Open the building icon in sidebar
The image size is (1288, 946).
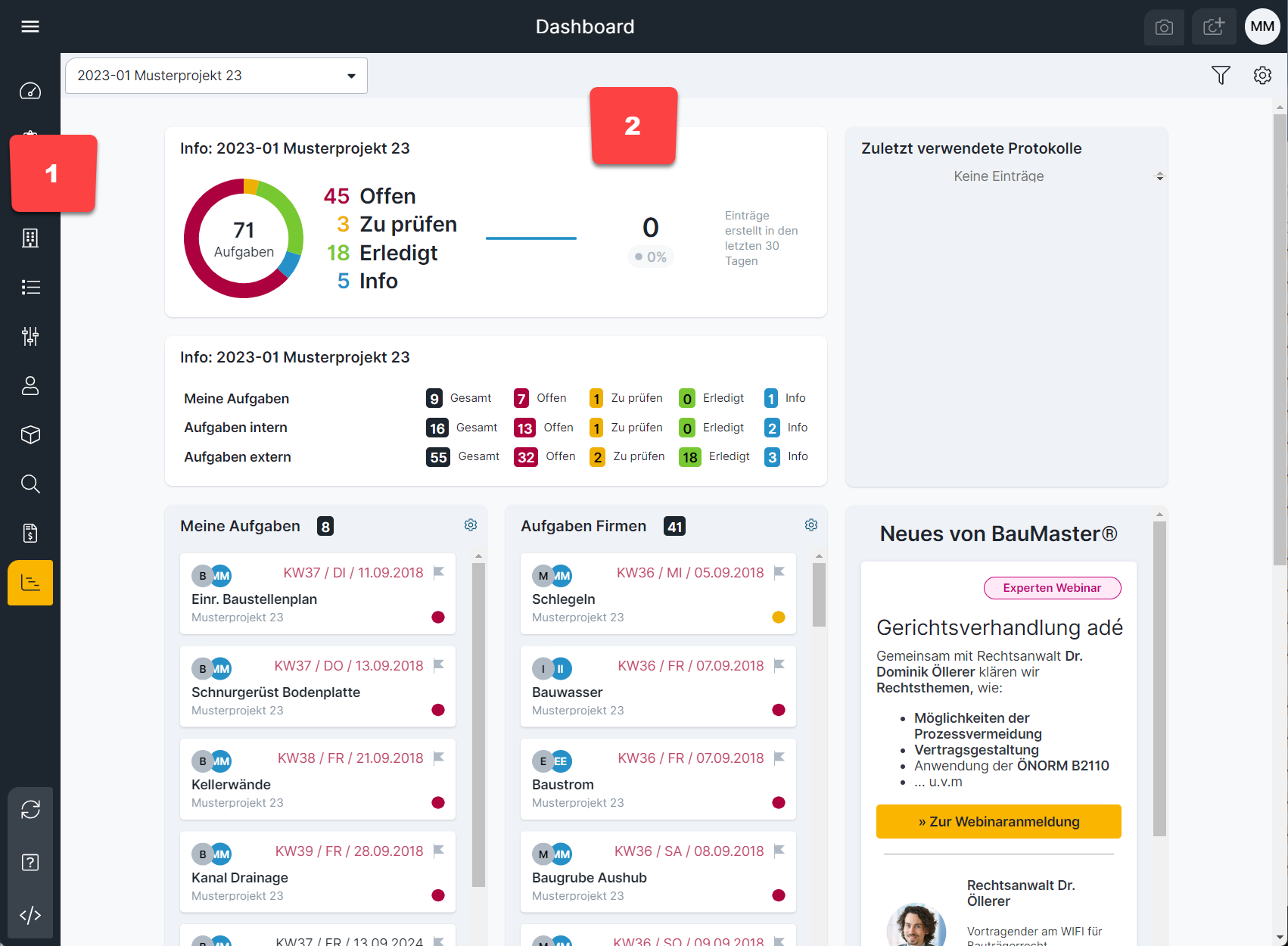click(30, 238)
